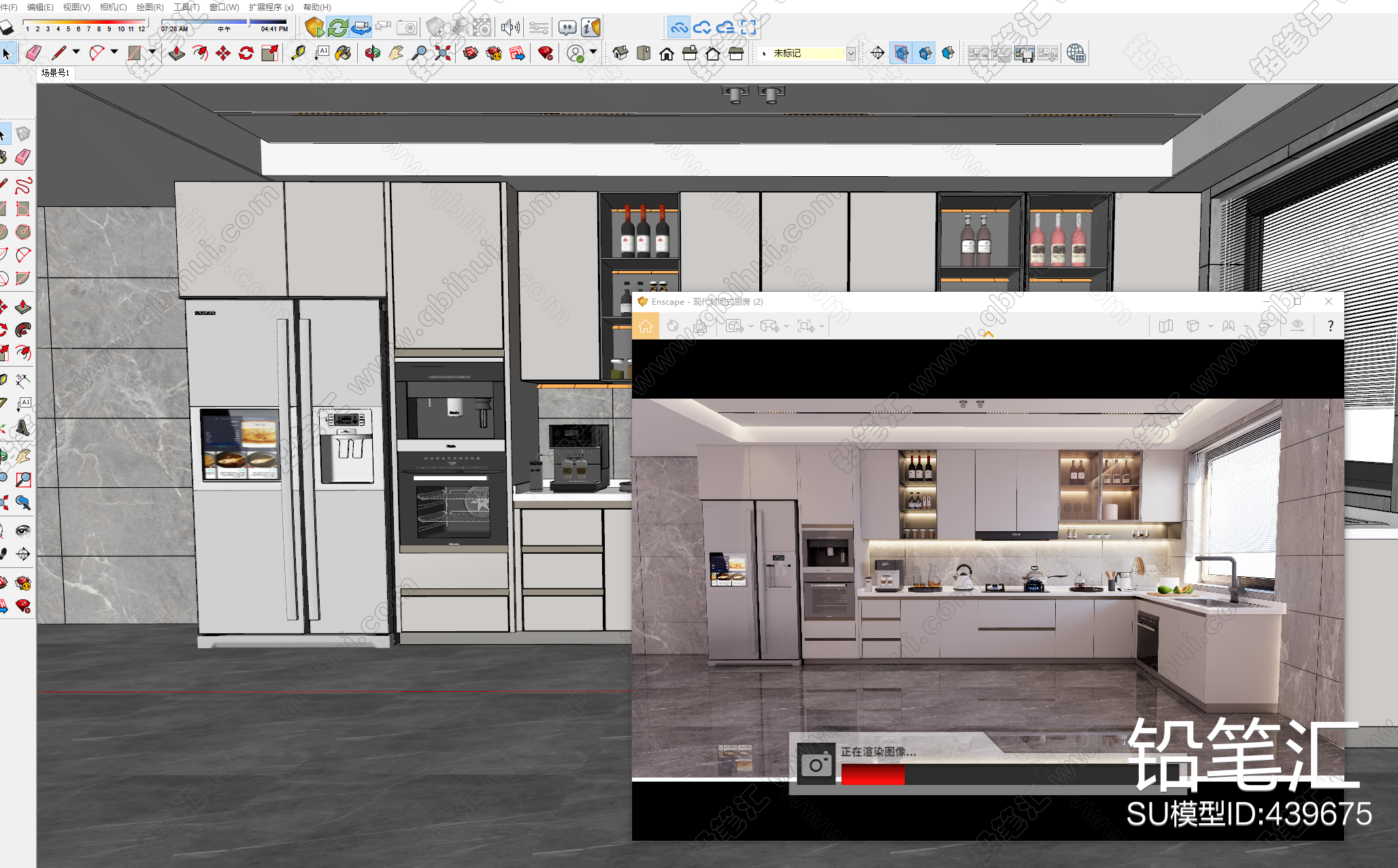
Task: Select the Arc drawing tool
Action: pyautogui.click(x=97, y=53)
